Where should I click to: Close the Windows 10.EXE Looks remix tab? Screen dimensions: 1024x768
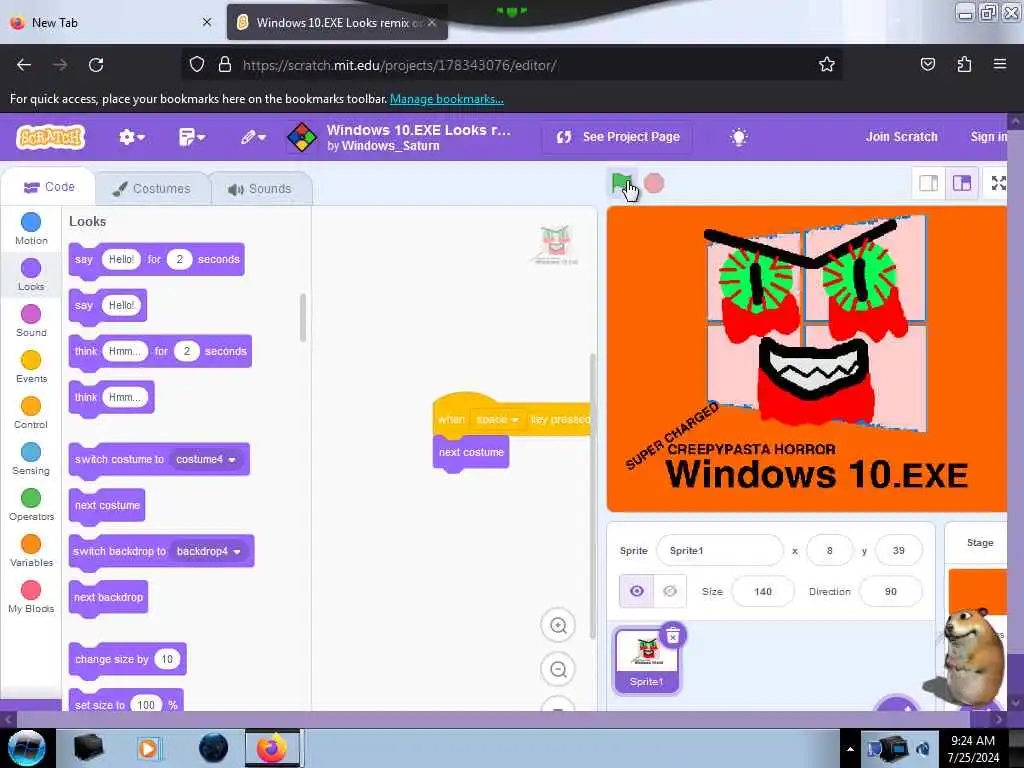[432, 22]
